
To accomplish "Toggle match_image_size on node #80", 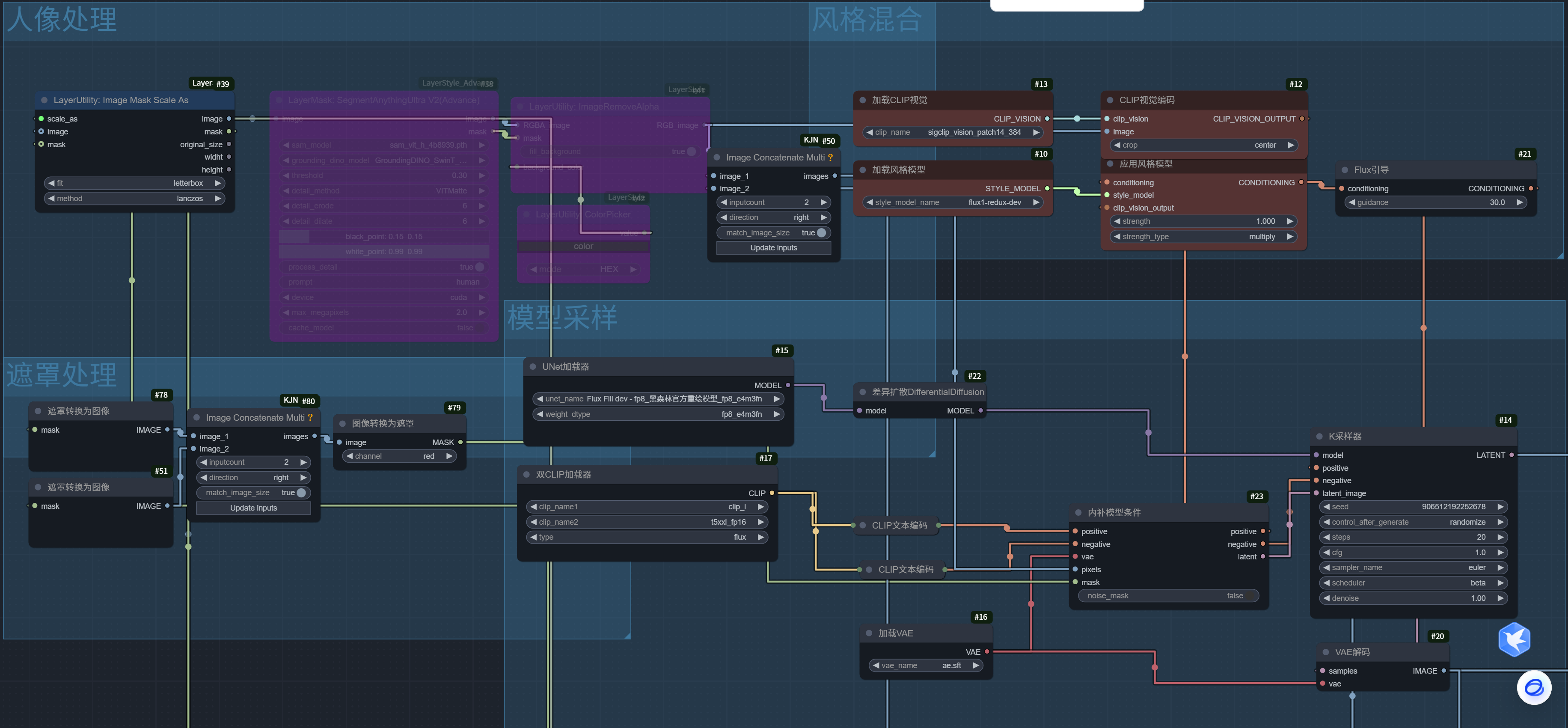I will [301, 493].
